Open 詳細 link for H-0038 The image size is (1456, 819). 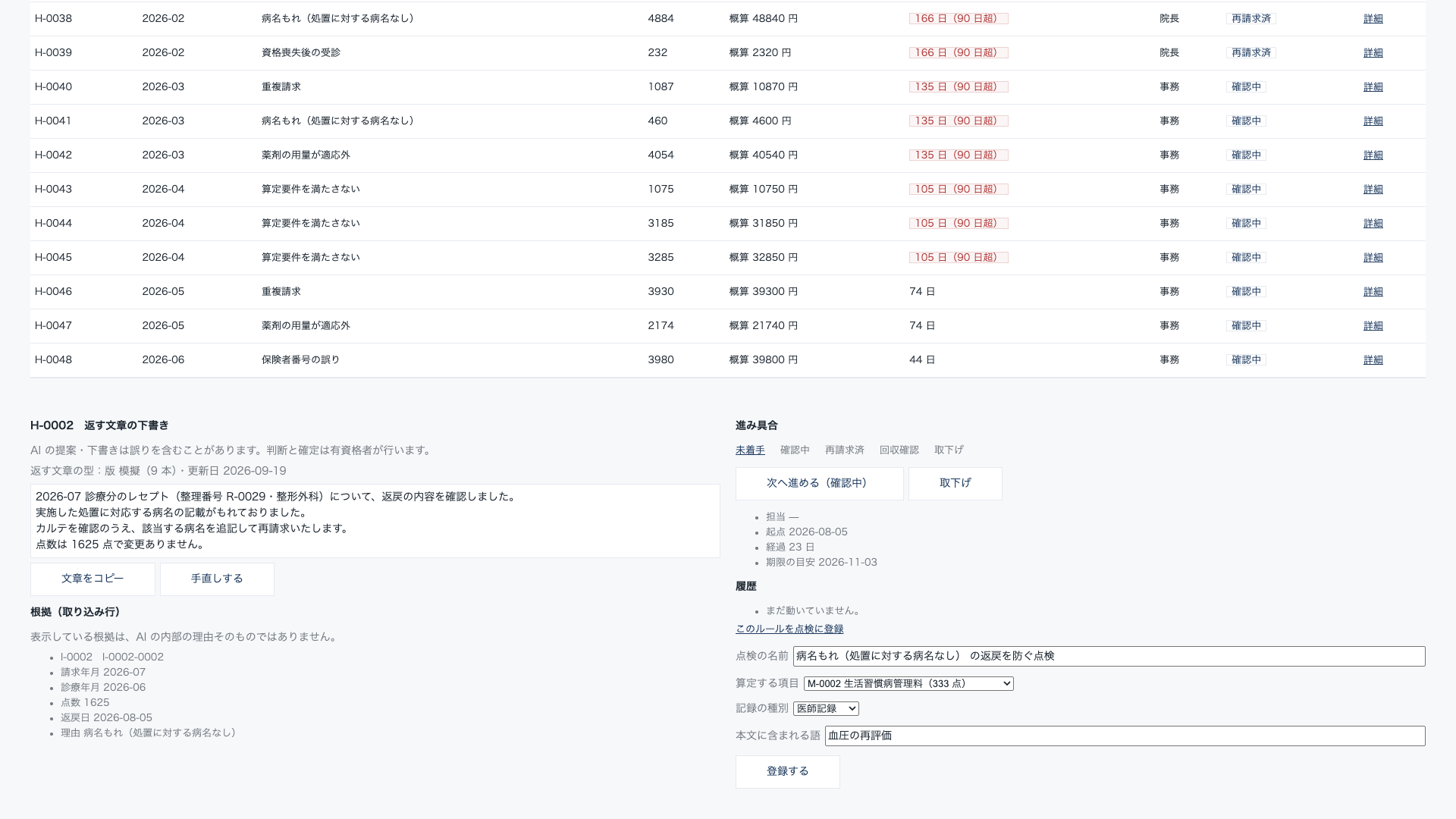1373,19
